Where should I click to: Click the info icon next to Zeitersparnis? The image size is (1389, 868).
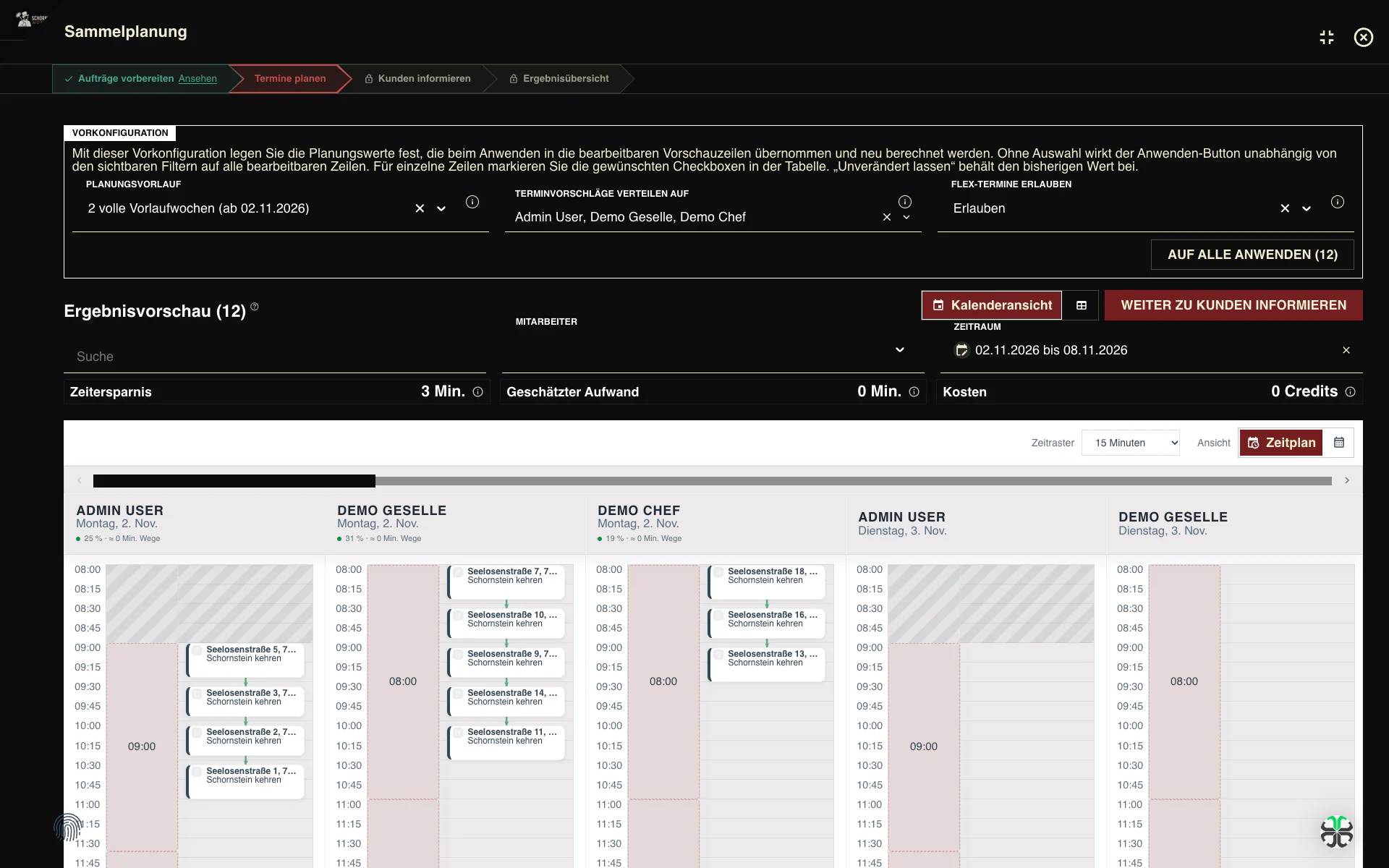pyautogui.click(x=478, y=391)
